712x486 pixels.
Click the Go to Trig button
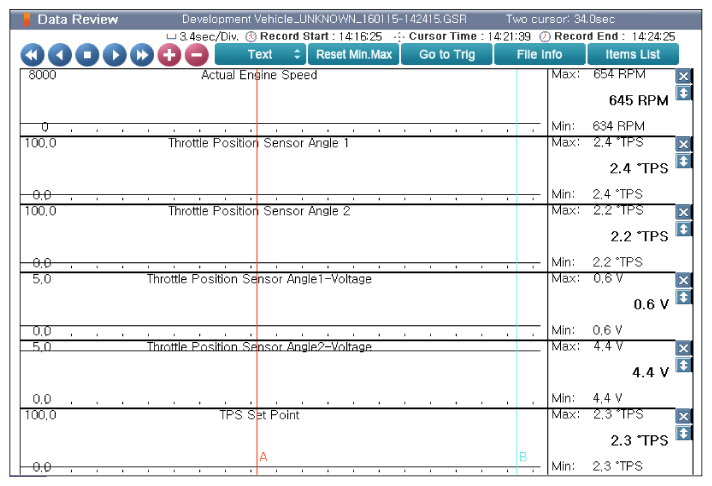[x=445, y=54]
